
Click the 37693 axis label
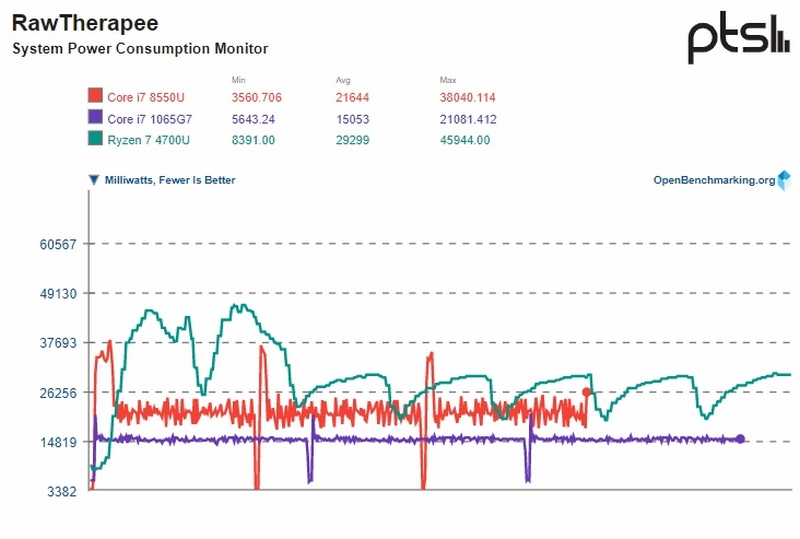click(58, 343)
